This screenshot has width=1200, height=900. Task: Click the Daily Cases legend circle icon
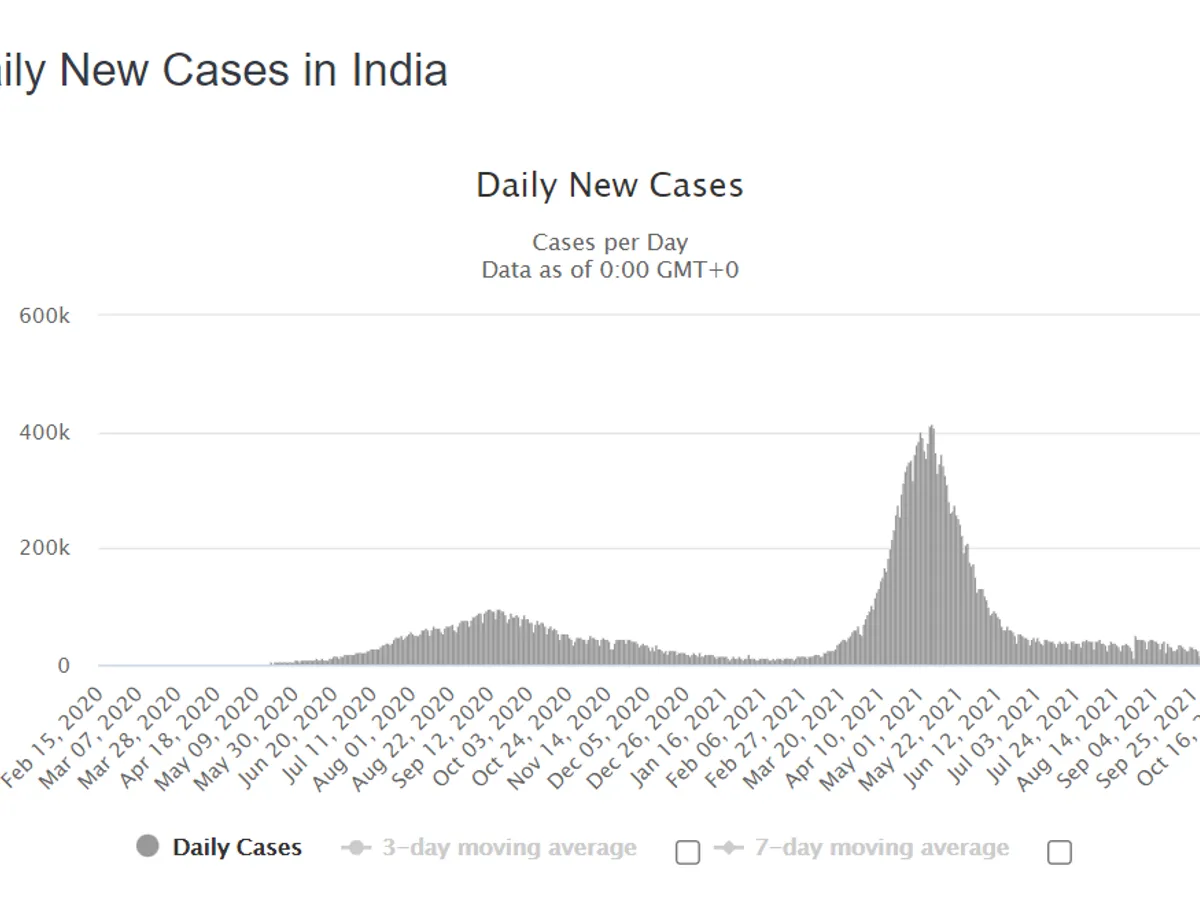coord(148,847)
